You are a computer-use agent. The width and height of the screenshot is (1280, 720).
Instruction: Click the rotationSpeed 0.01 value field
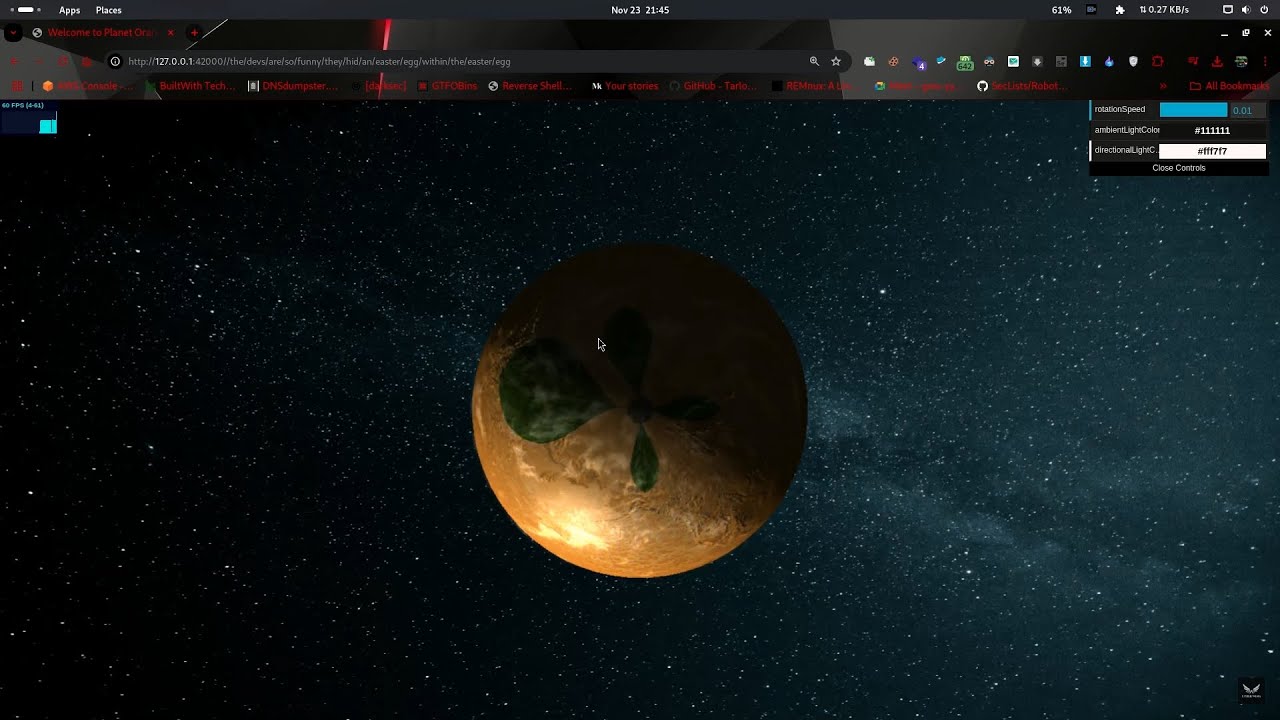(1248, 110)
